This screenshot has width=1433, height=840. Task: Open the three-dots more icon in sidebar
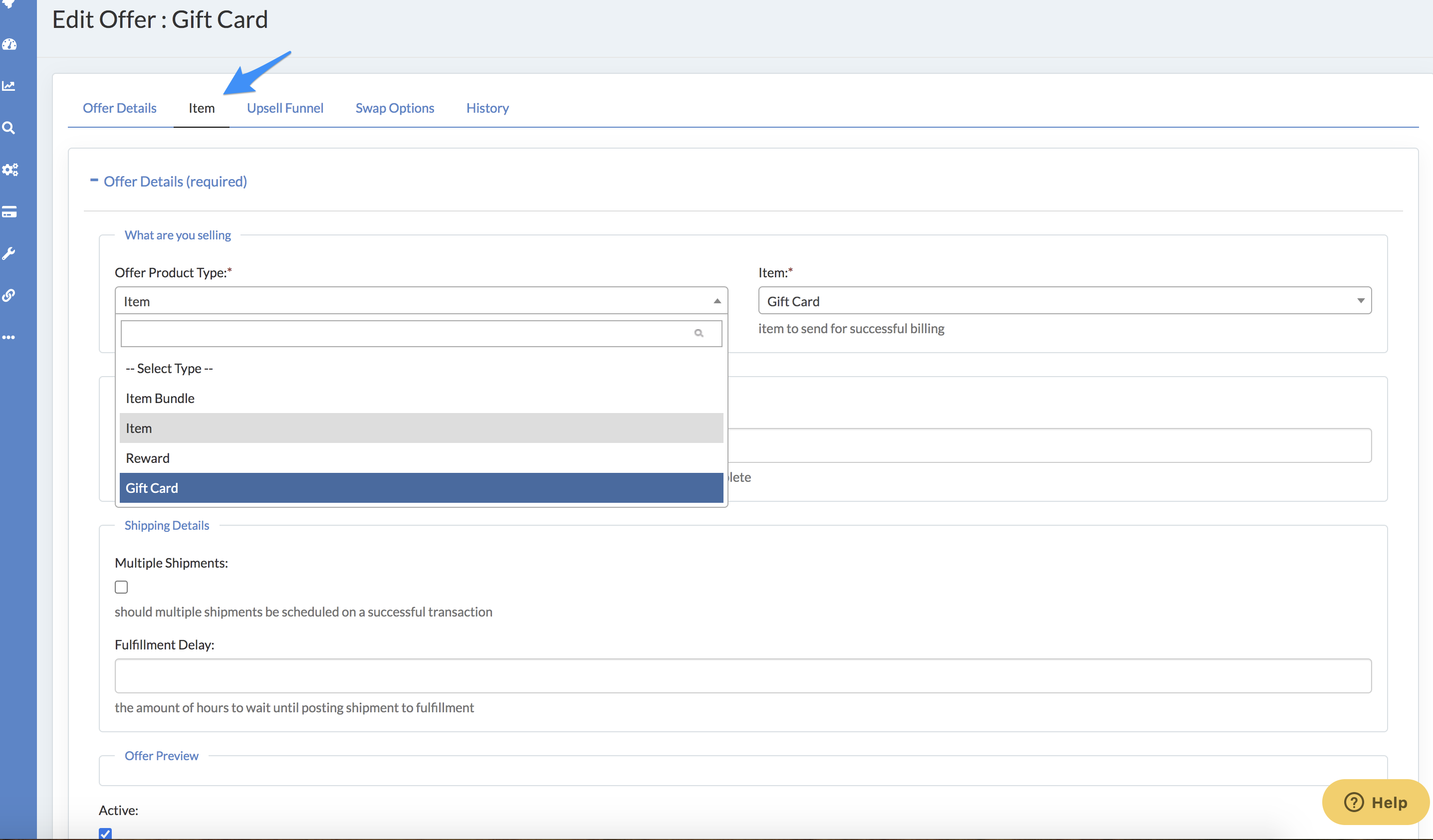pos(9,338)
